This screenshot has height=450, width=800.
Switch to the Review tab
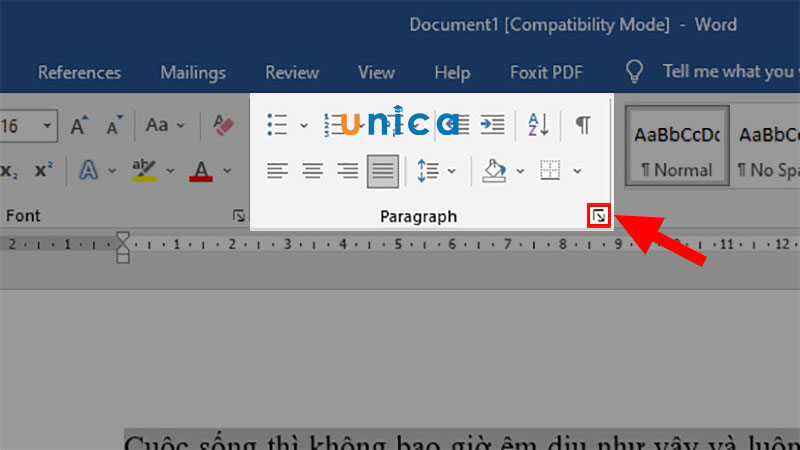pos(292,72)
